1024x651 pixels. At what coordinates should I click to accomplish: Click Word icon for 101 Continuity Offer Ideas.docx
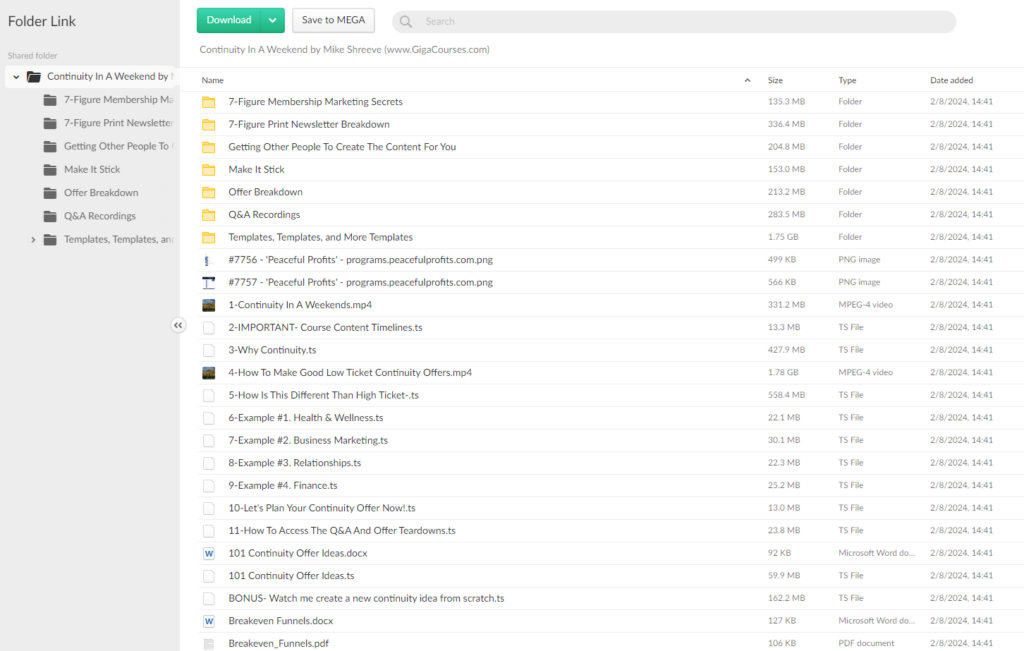[x=209, y=553]
